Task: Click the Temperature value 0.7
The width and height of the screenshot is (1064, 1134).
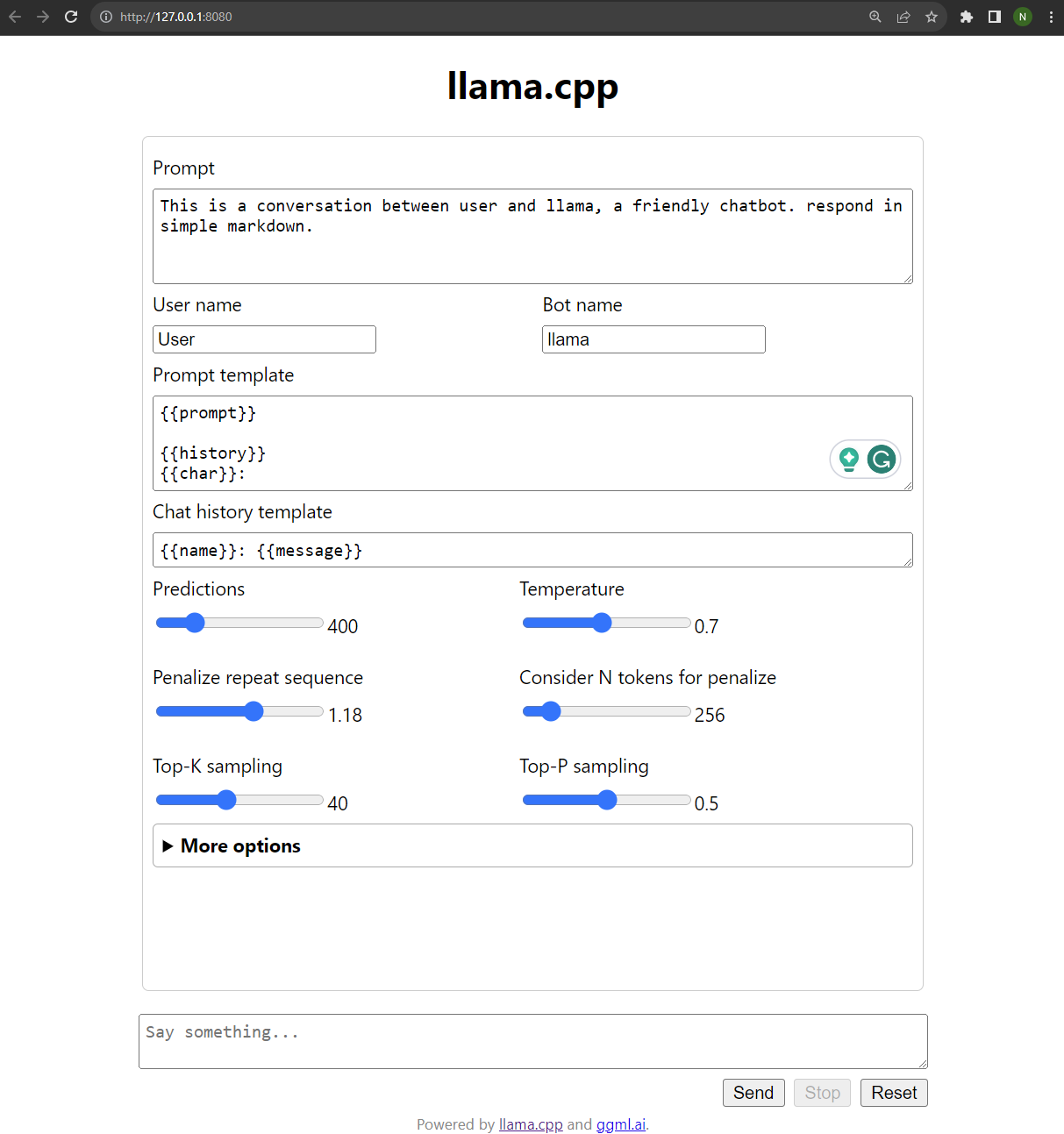Action: point(706,626)
